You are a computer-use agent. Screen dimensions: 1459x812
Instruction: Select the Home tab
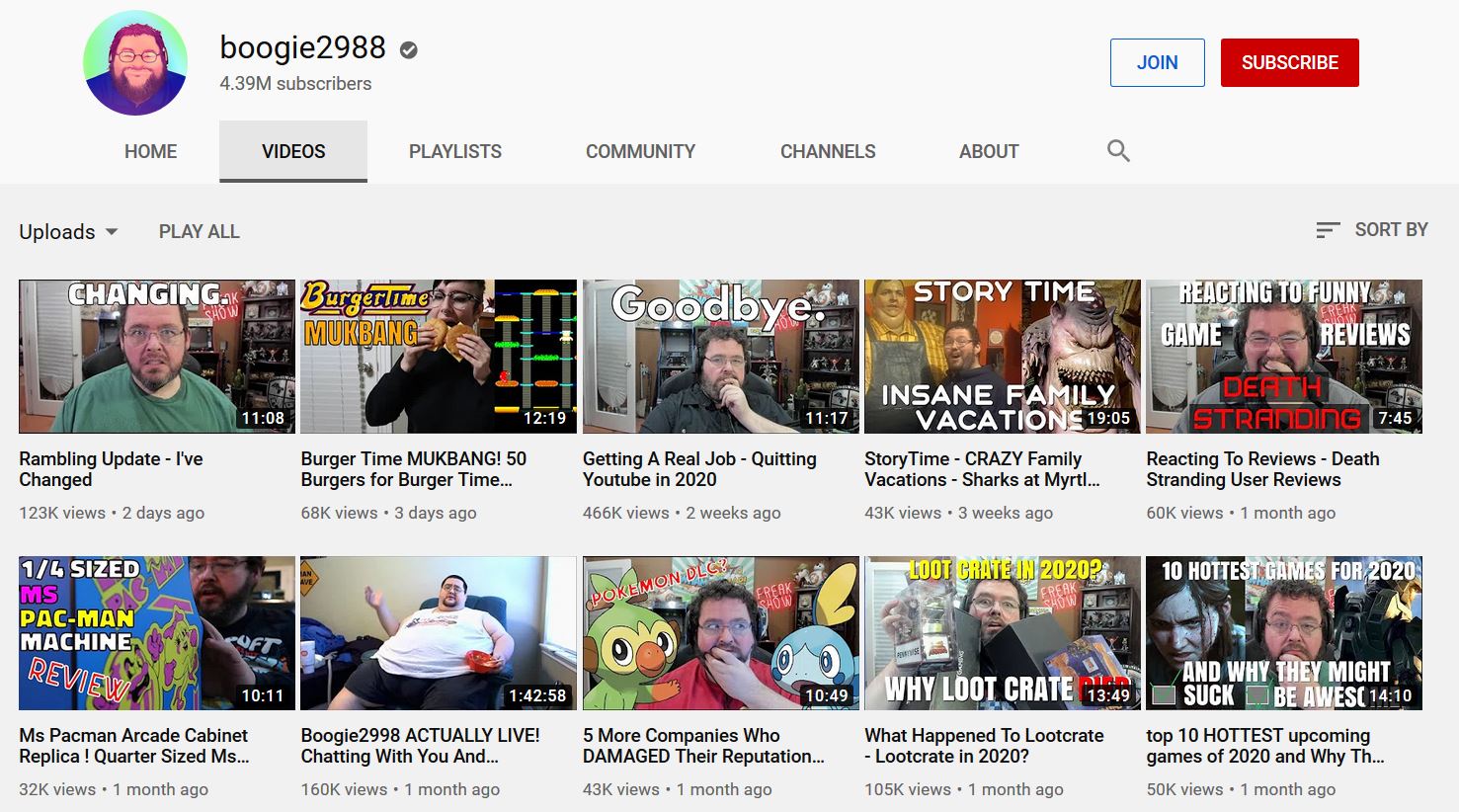point(150,151)
